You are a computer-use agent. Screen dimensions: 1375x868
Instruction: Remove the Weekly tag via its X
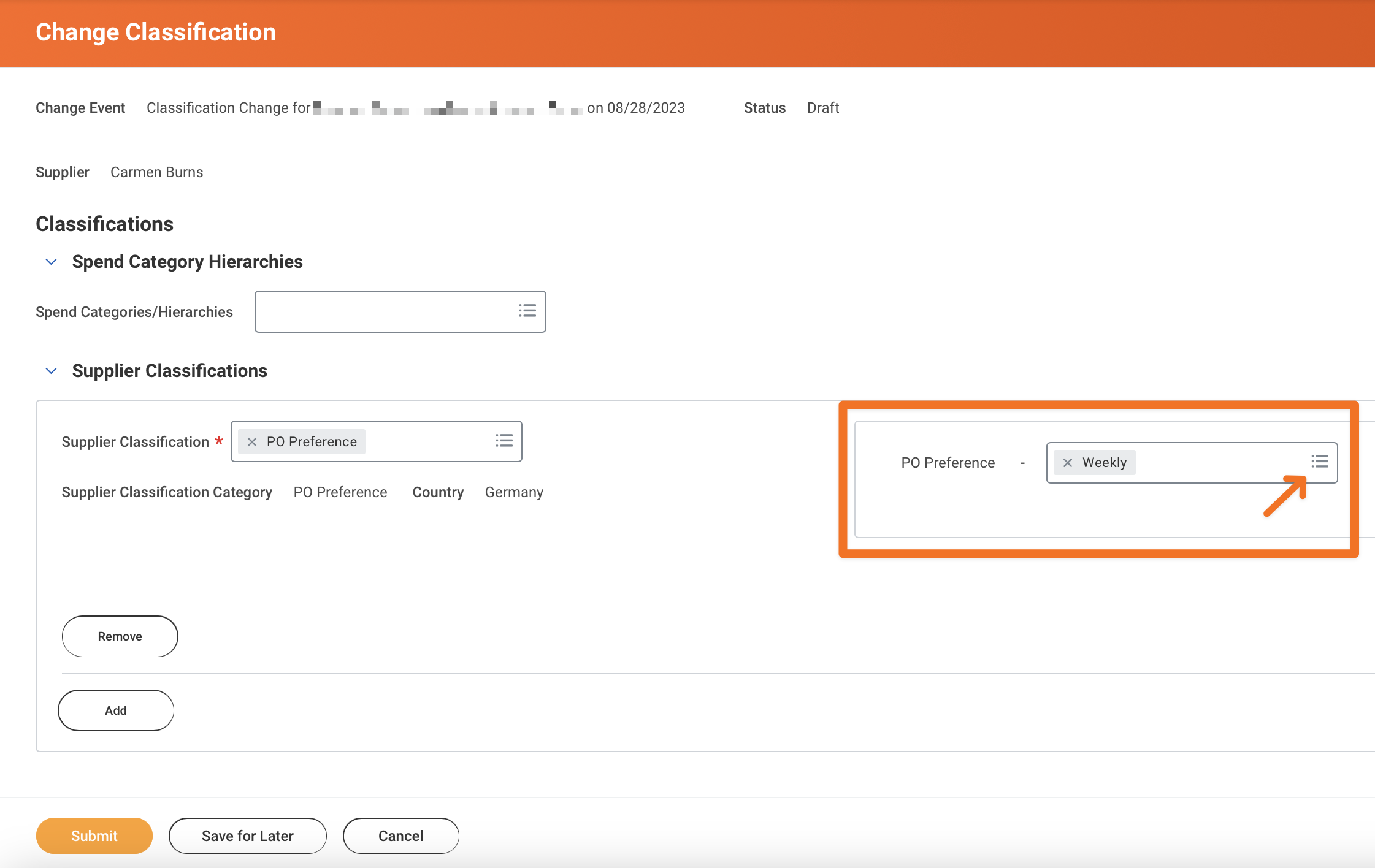point(1068,462)
